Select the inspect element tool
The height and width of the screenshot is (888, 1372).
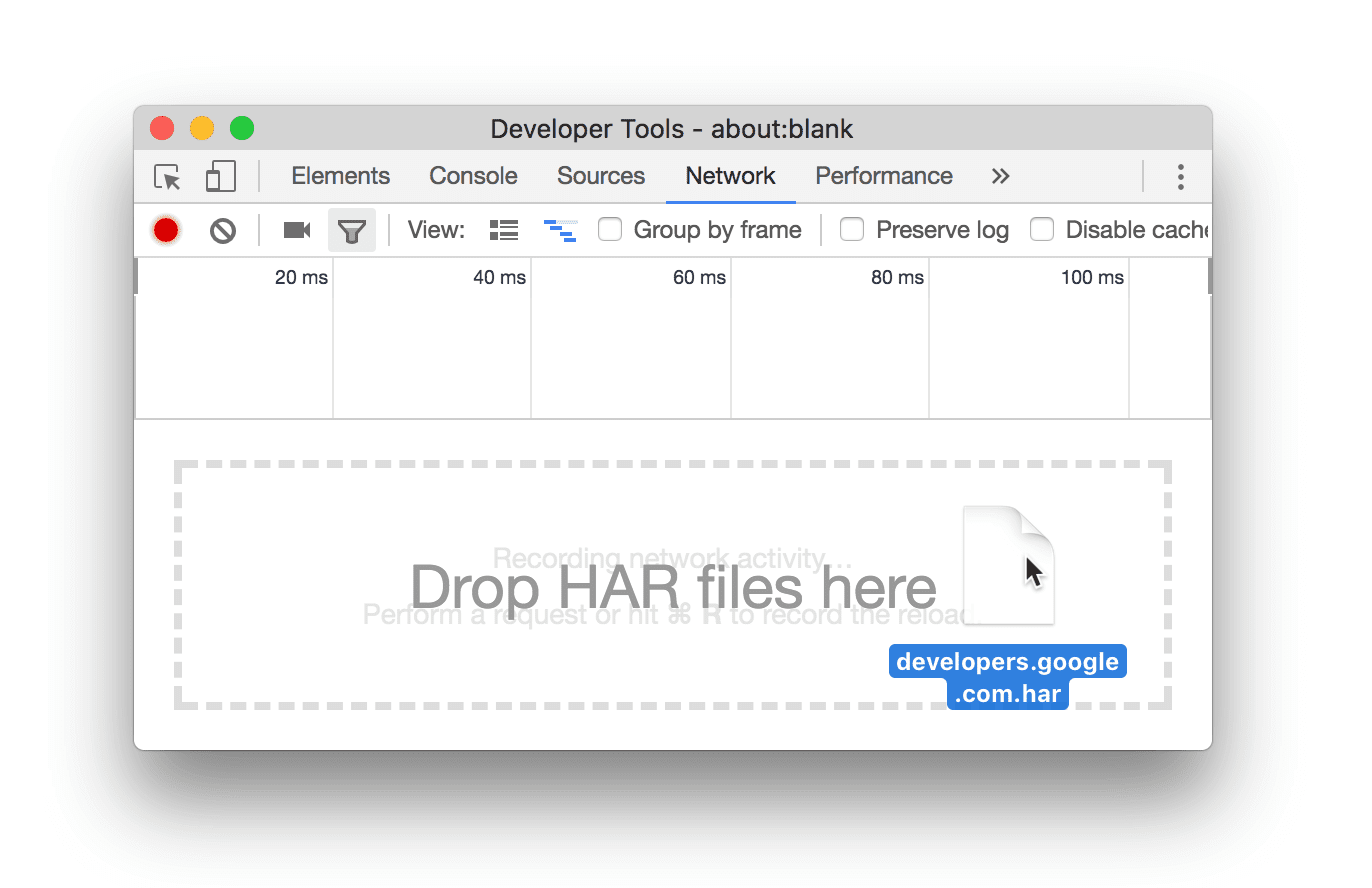click(x=168, y=176)
